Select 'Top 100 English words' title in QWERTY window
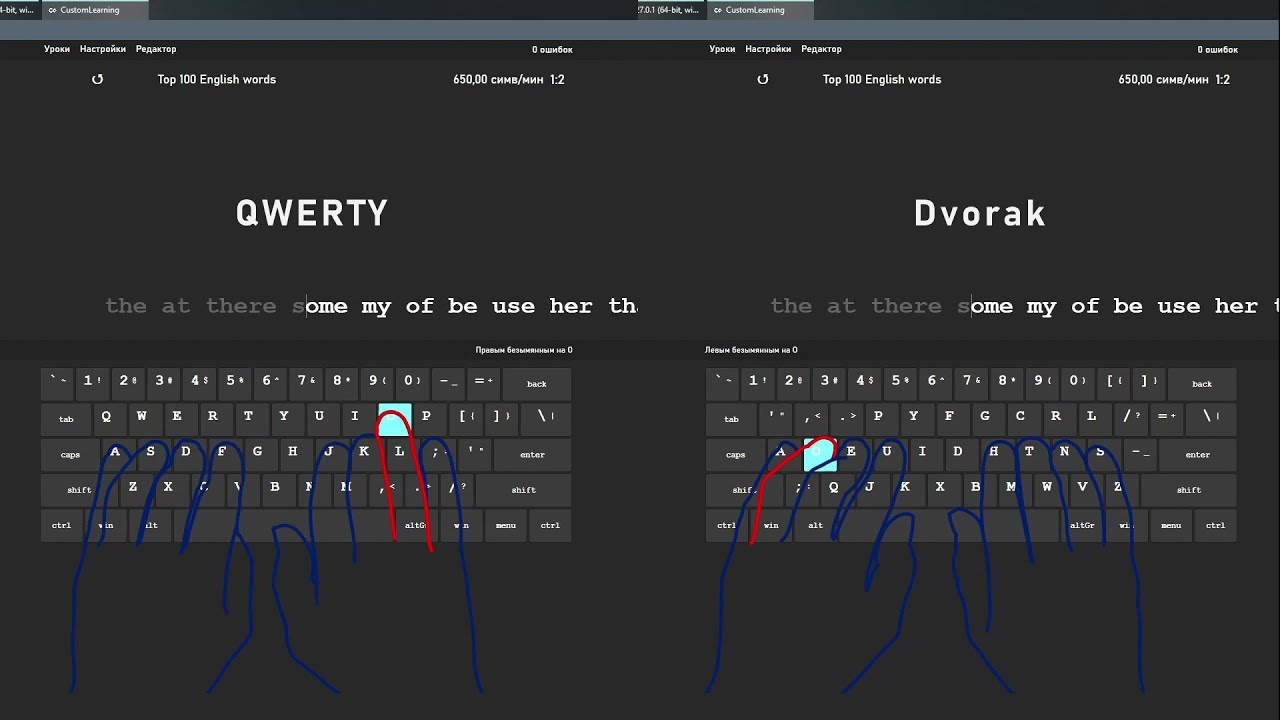Image resolution: width=1280 pixels, height=720 pixels. [x=217, y=79]
